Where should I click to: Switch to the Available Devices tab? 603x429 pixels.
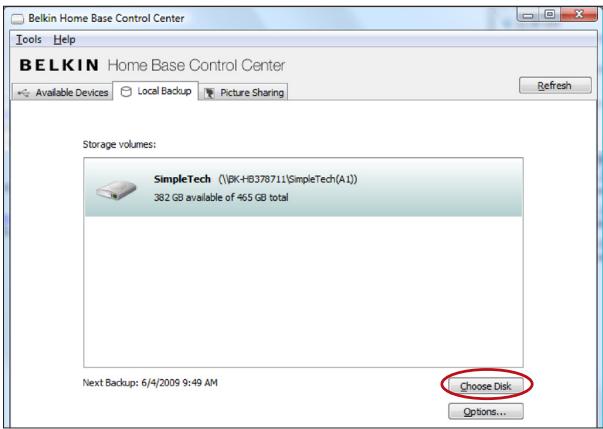pos(63,92)
